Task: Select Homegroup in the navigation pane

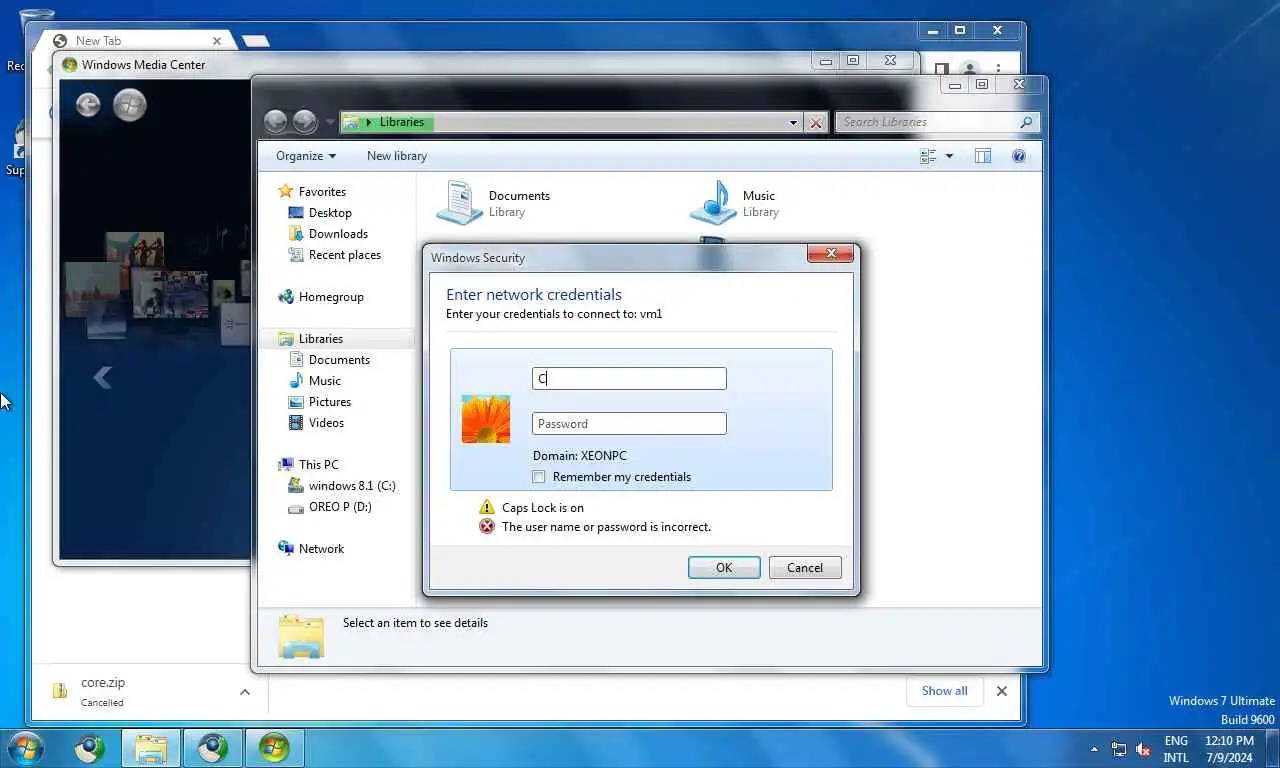Action: [x=331, y=297]
